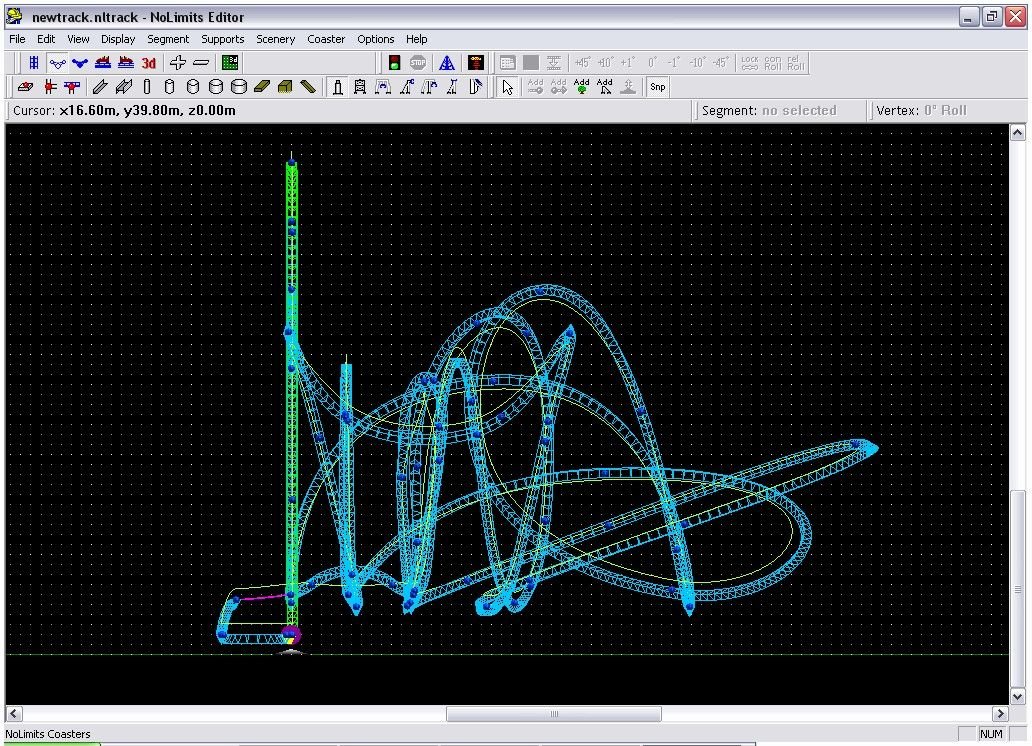Toggle the track spline view button

point(57,63)
